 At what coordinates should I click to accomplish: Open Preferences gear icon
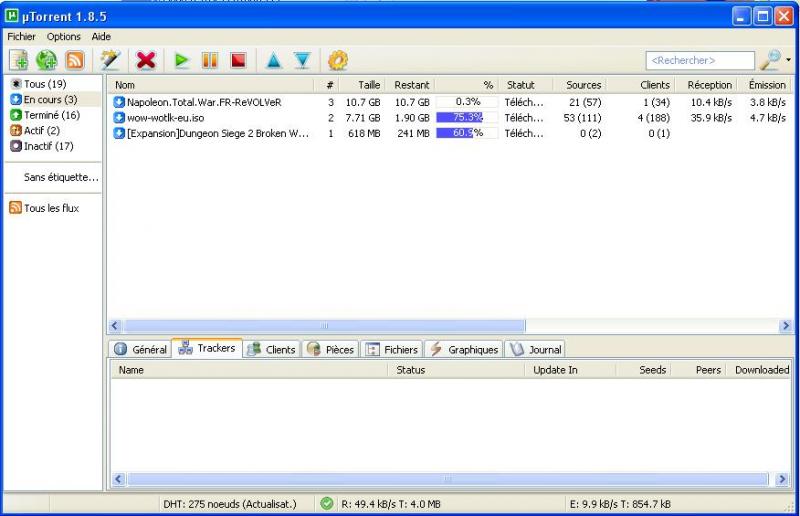coord(338,60)
